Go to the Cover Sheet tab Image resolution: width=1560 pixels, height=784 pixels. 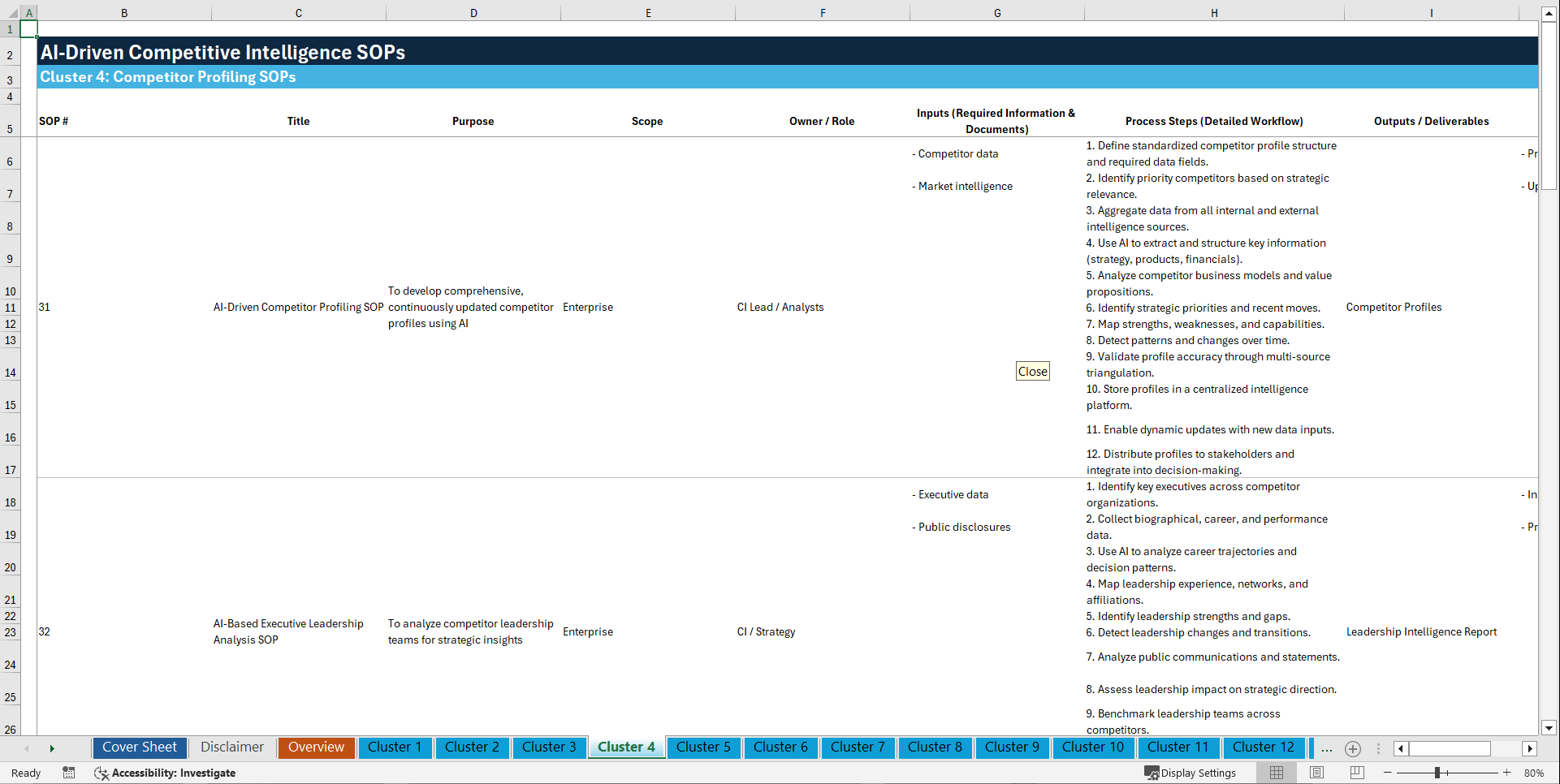click(140, 747)
